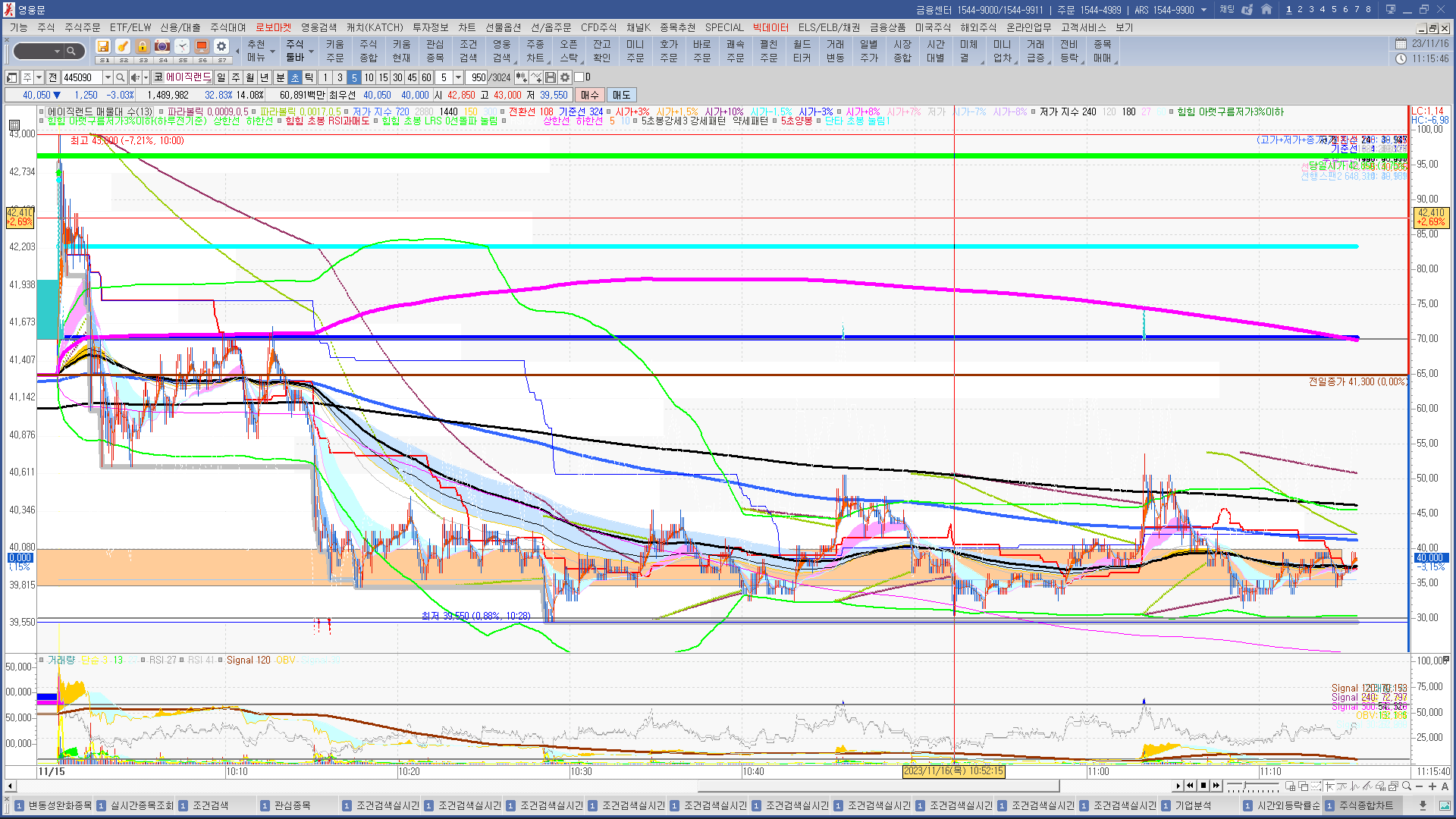Click the chart zoom magnifier icon
The image size is (1456, 819).
(x=1407, y=786)
